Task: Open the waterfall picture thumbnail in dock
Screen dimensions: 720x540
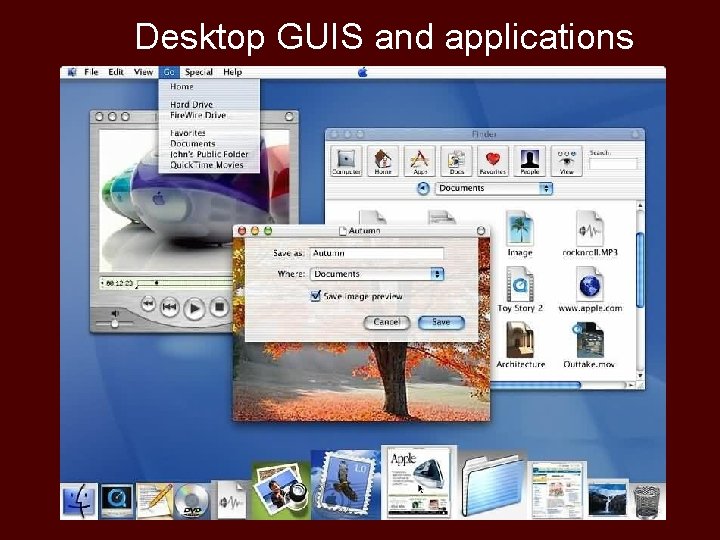Action: [608, 499]
